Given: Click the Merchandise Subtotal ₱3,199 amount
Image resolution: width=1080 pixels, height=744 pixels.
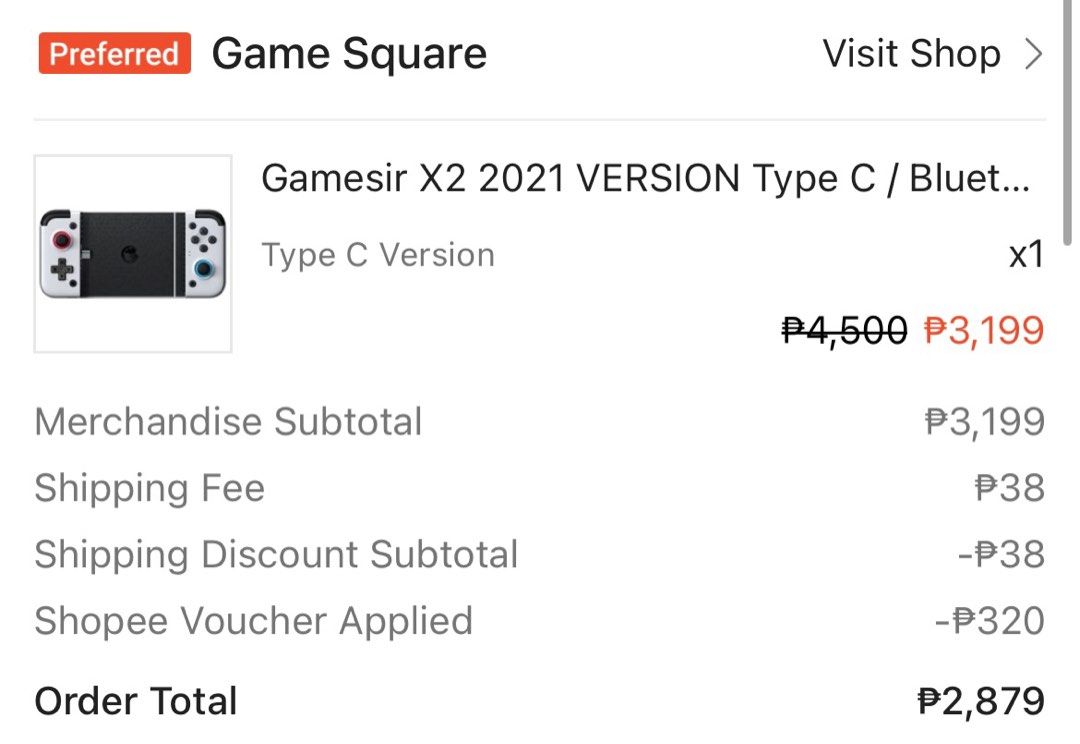Looking at the screenshot, I should (x=984, y=422).
